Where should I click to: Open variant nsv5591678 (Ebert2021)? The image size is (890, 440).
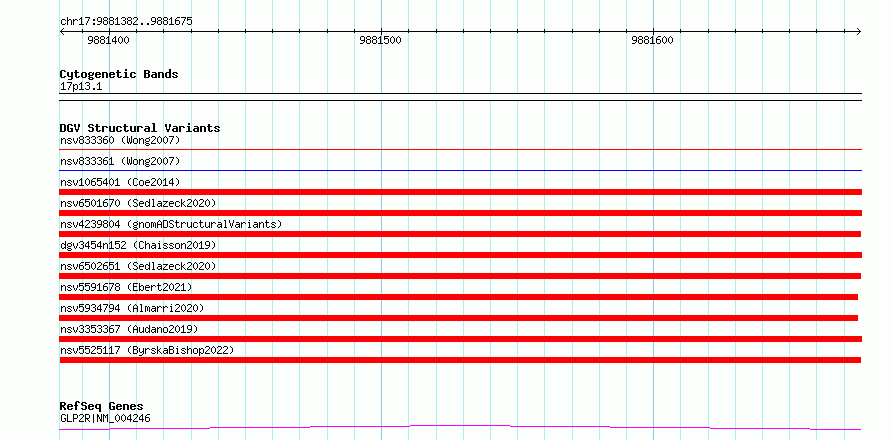click(x=126, y=287)
